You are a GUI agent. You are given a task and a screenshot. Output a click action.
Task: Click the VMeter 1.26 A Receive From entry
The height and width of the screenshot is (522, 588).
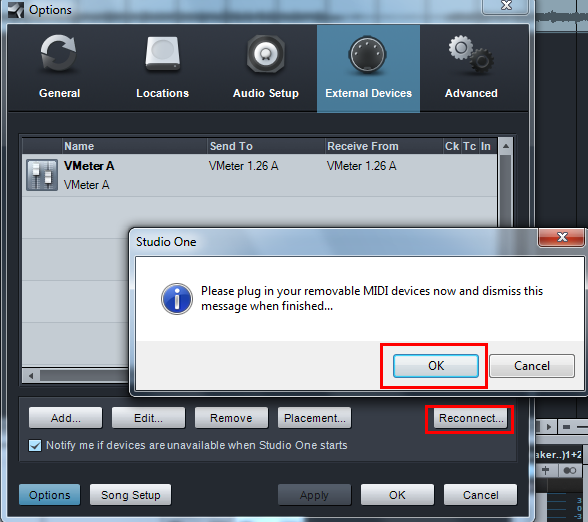click(362, 166)
